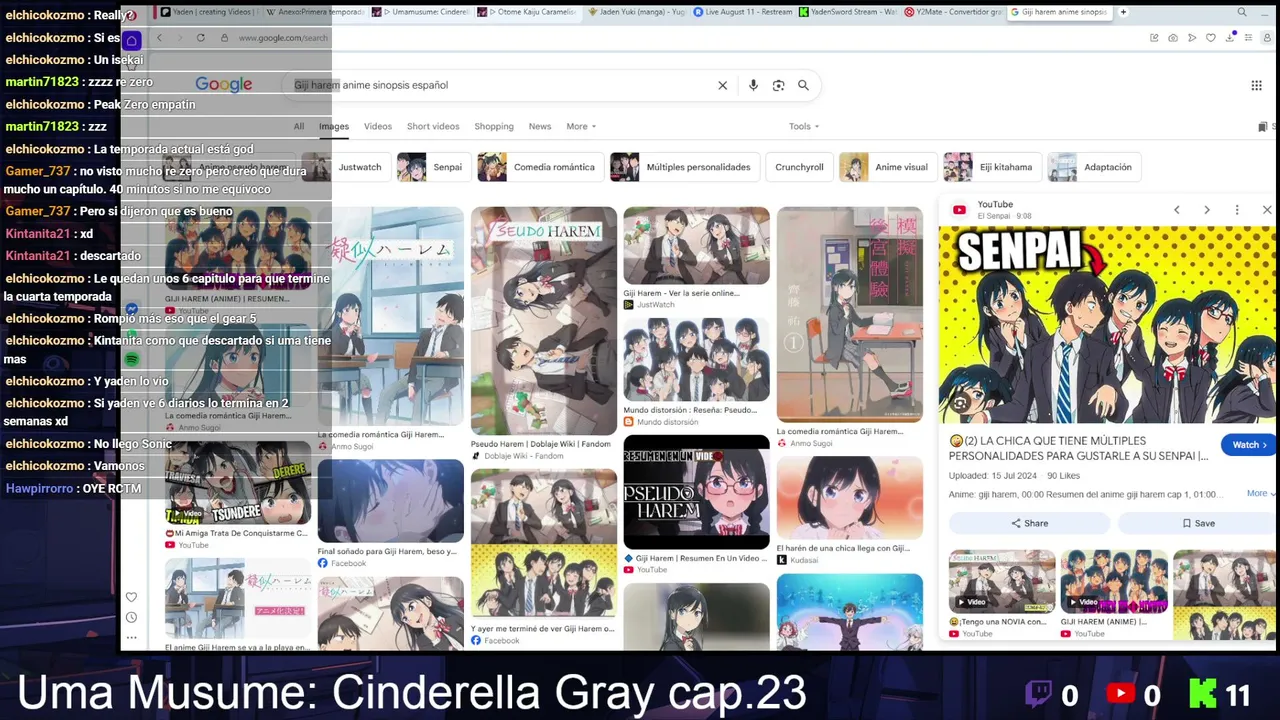Filter images by Senpai chip
Viewport: 1280px width, 720px height.
[433, 167]
